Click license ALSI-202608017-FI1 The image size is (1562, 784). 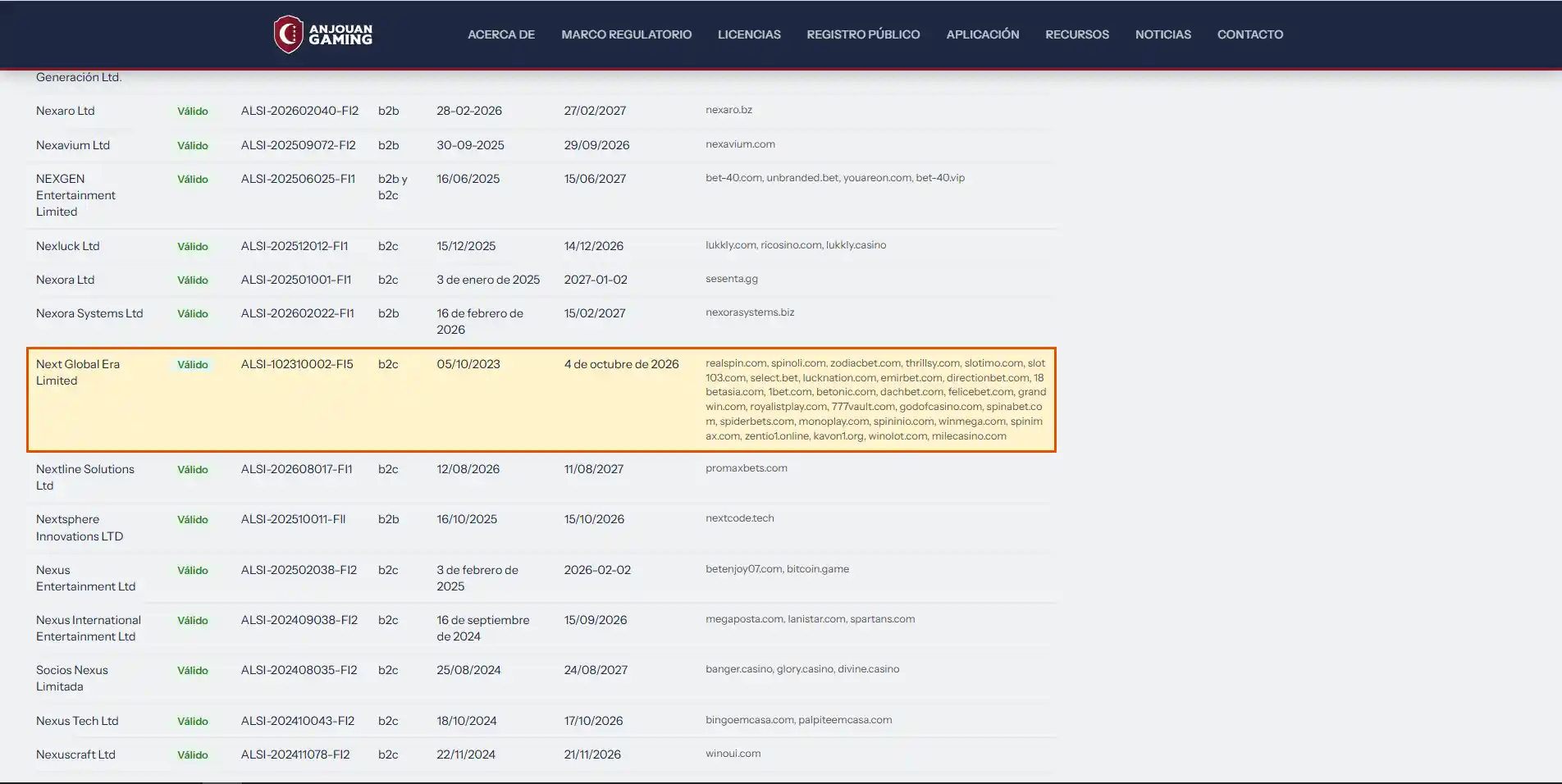[297, 469]
